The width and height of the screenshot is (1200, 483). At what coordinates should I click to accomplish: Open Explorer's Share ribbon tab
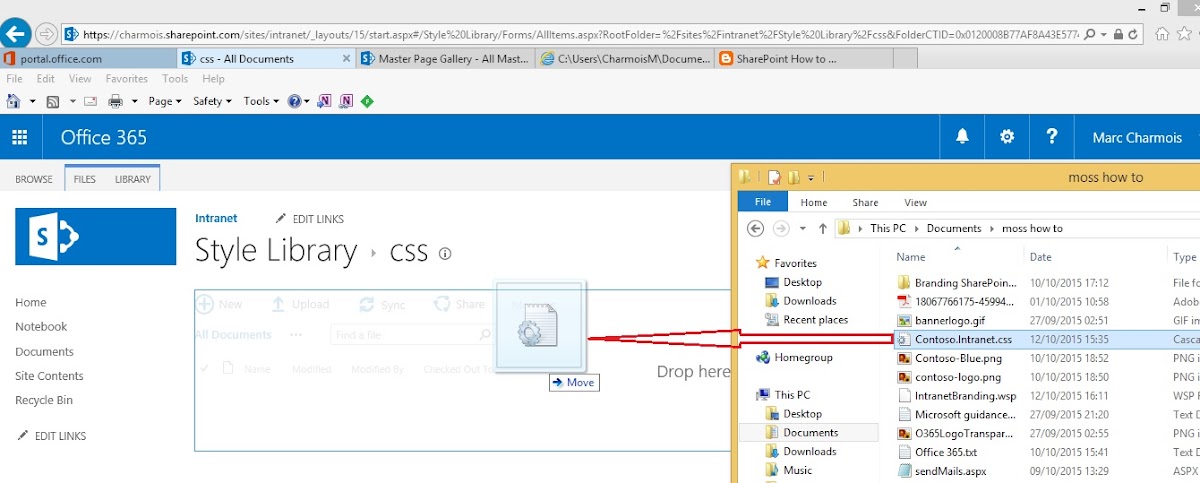tap(865, 202)
